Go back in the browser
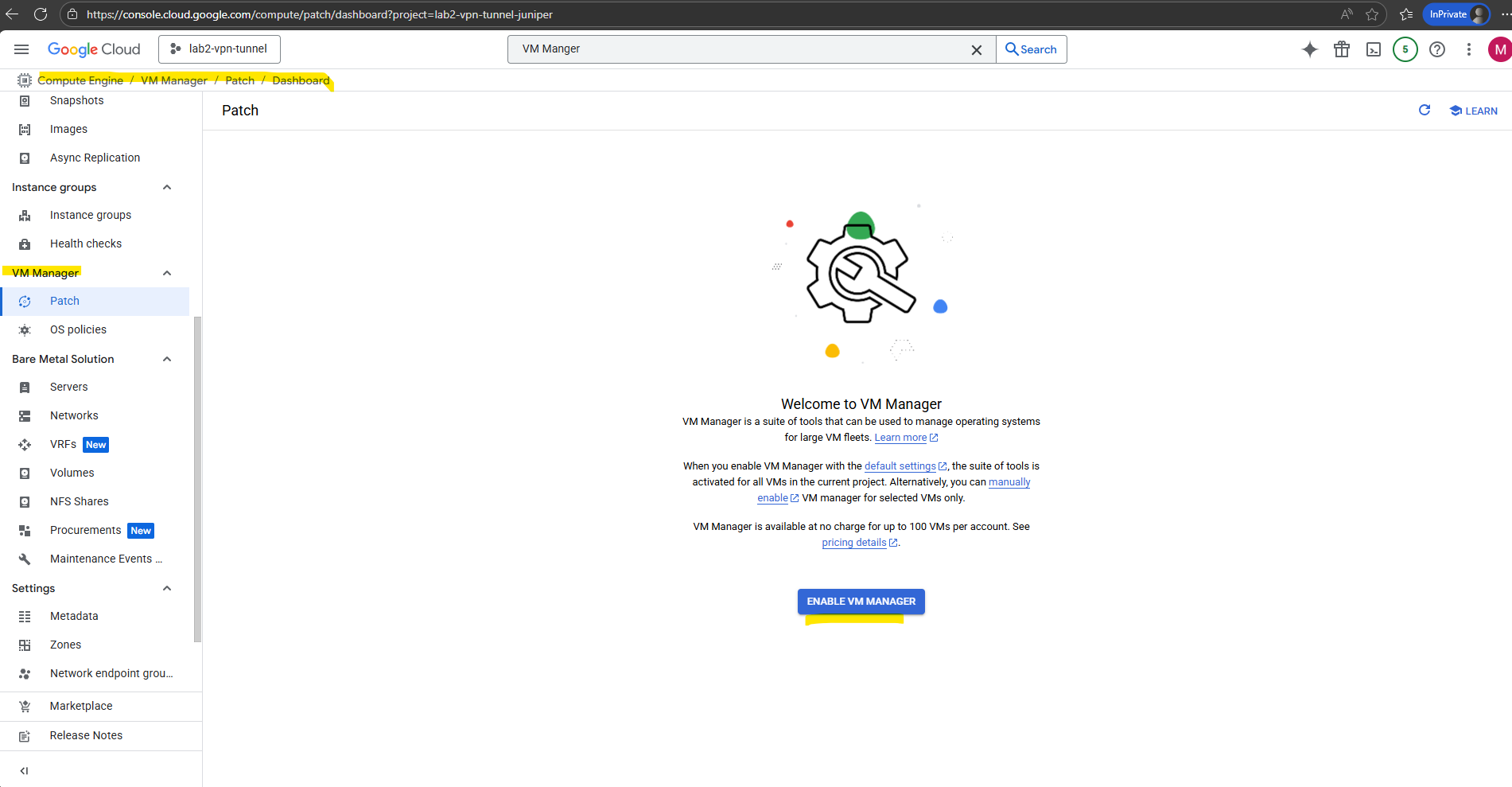 [13, 14]
